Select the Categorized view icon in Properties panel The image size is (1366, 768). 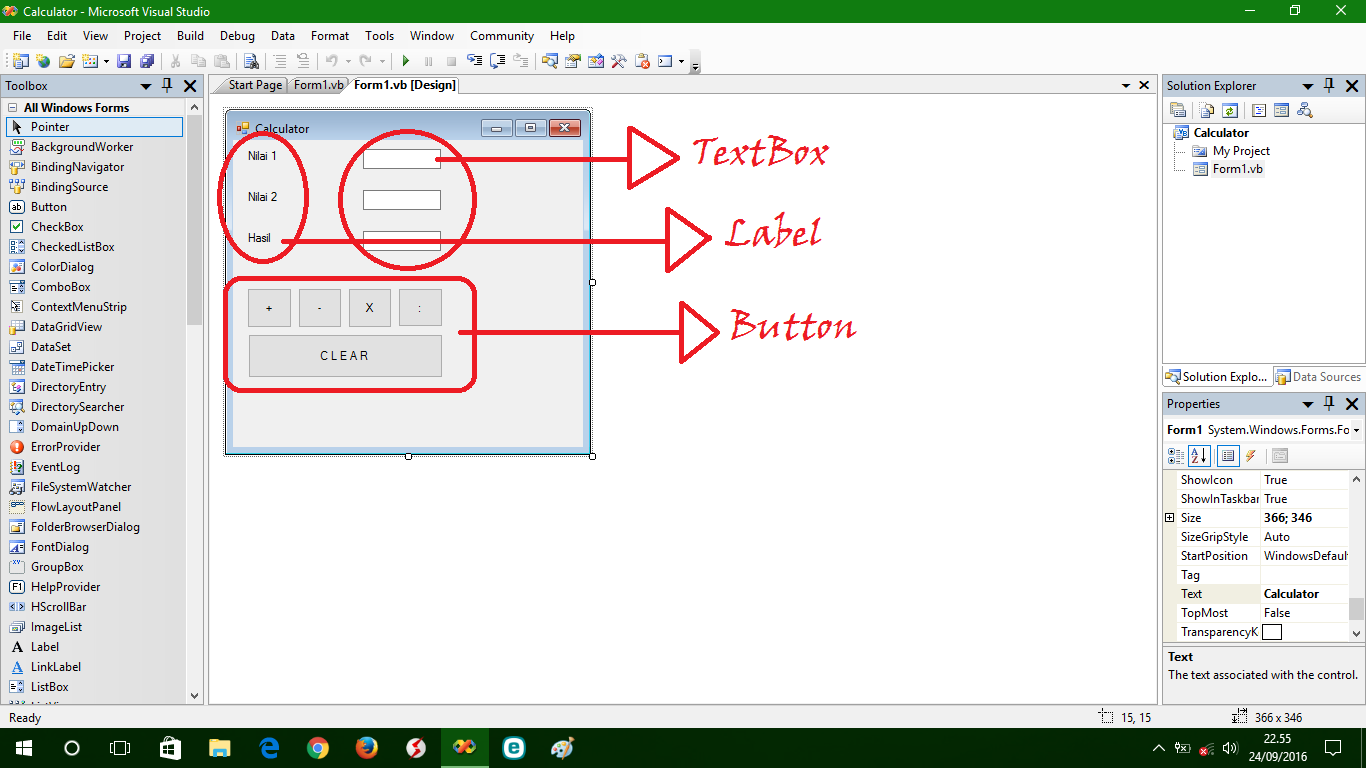tap(1176, 456)
